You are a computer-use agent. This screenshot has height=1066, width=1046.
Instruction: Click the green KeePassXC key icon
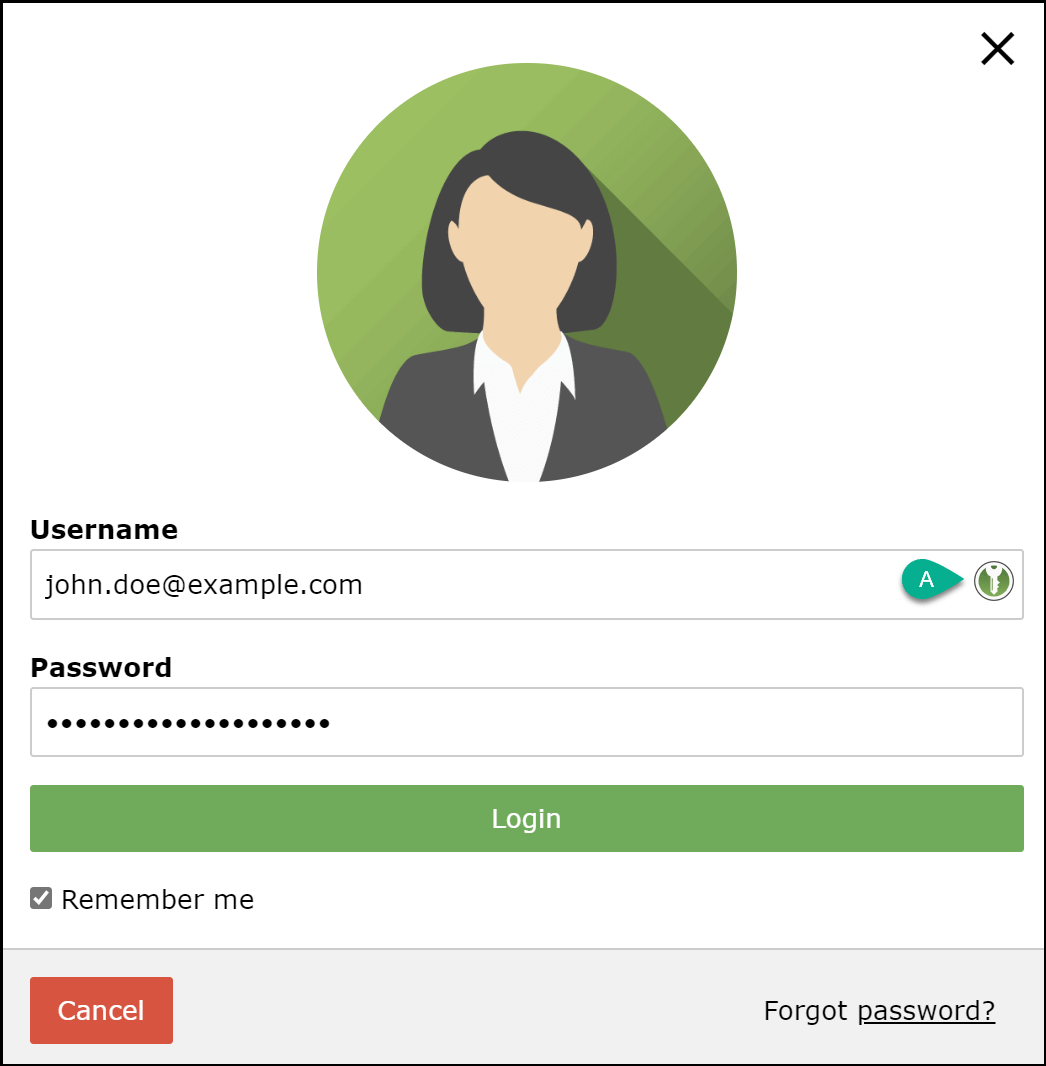[993, 581]
